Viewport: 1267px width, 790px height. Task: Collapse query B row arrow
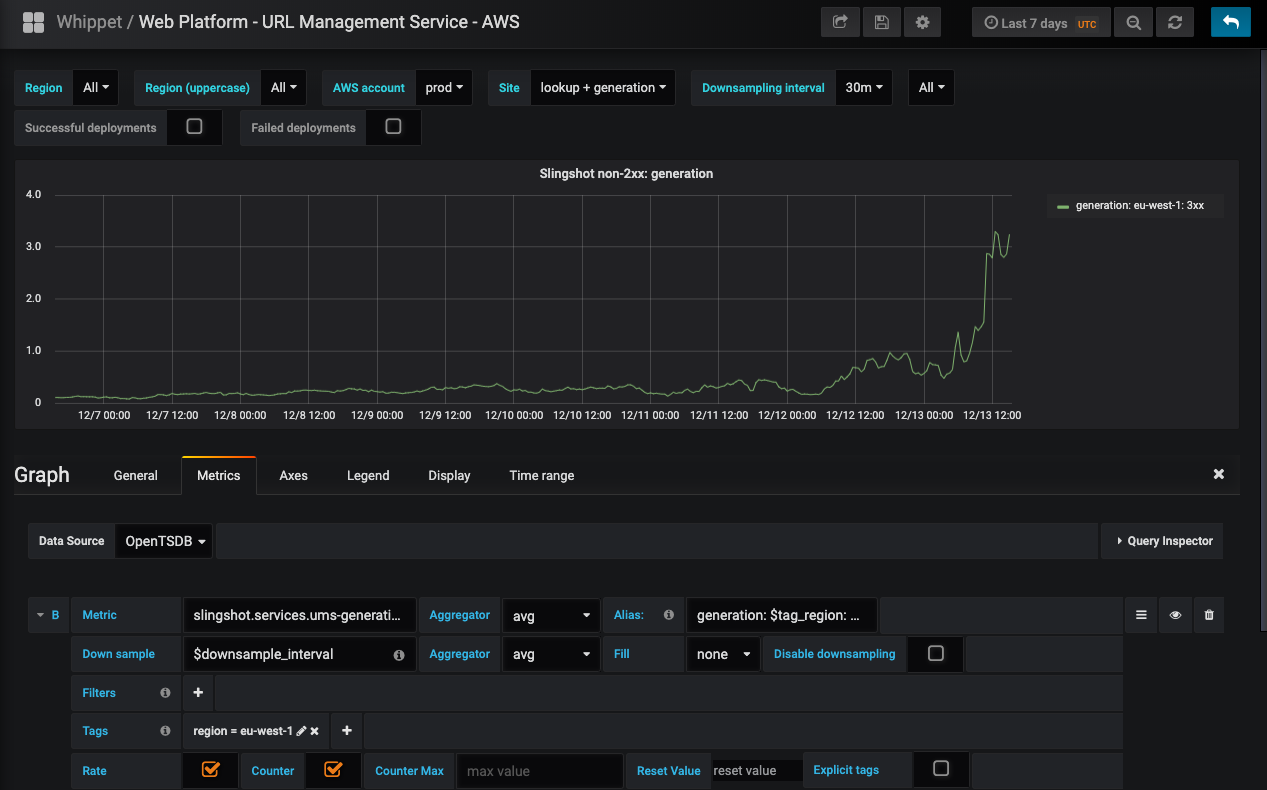pyautogui.click(x=41, y=615)
